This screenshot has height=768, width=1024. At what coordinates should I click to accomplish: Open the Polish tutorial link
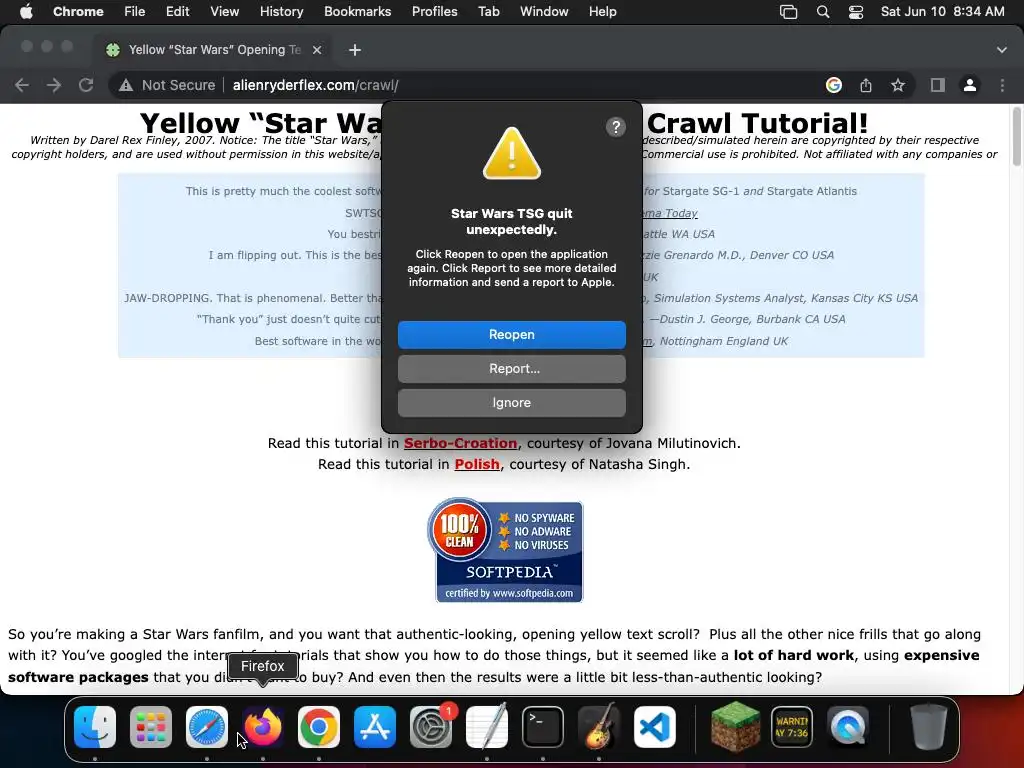click(477, 464)
